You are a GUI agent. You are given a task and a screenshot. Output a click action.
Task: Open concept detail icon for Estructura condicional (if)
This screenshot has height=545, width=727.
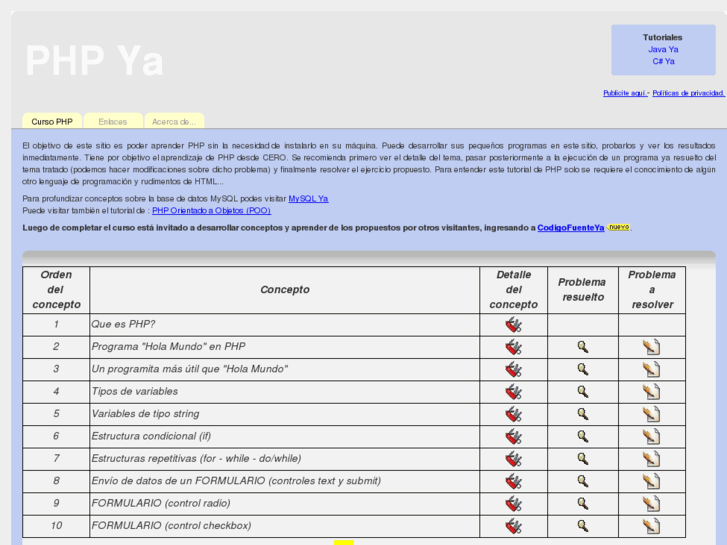click(513, 436)
